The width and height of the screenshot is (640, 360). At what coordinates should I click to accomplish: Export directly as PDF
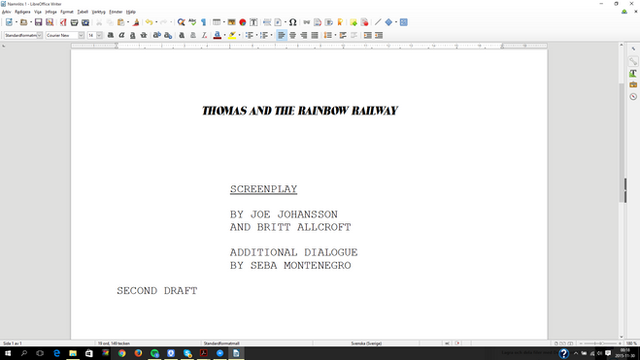point(63,22)
